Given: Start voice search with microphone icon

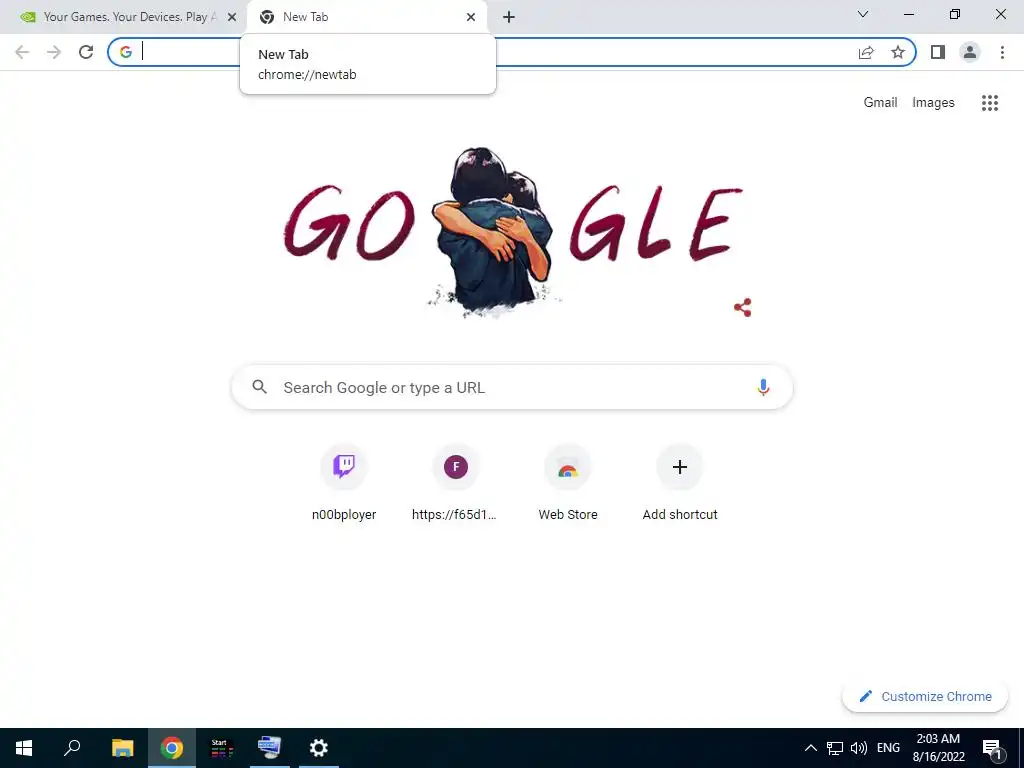Looking at the screenshot, I should [763, 387].
